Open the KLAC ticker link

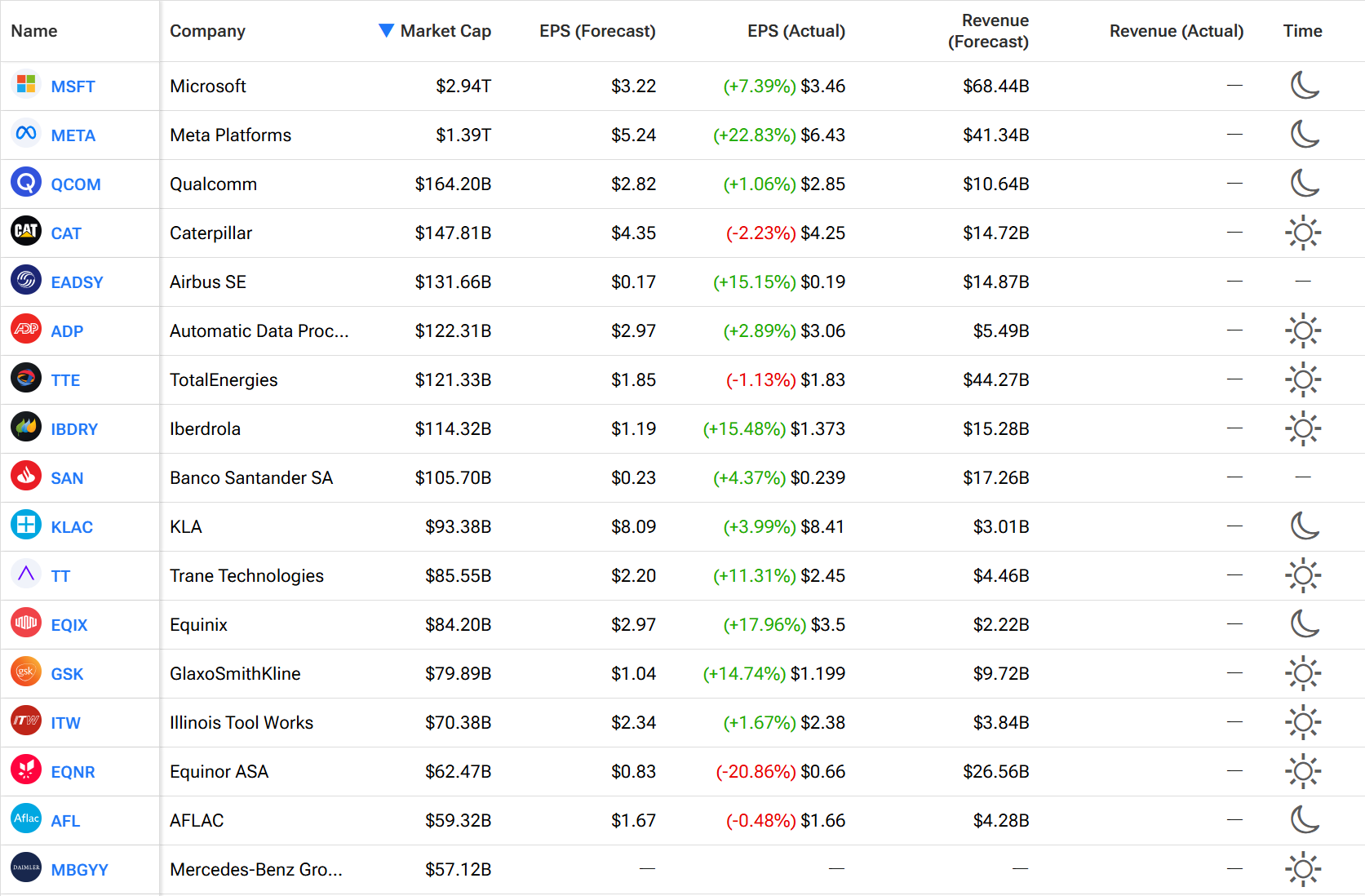pos(72,527)
